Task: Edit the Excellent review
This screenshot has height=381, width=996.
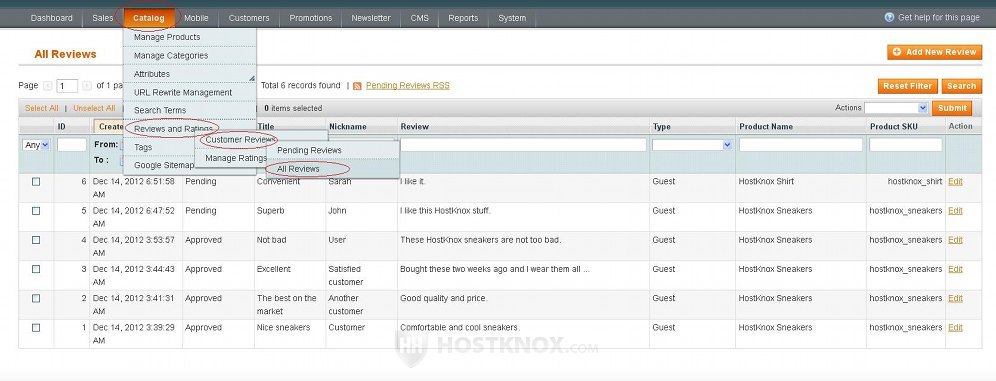Action: 955,269
